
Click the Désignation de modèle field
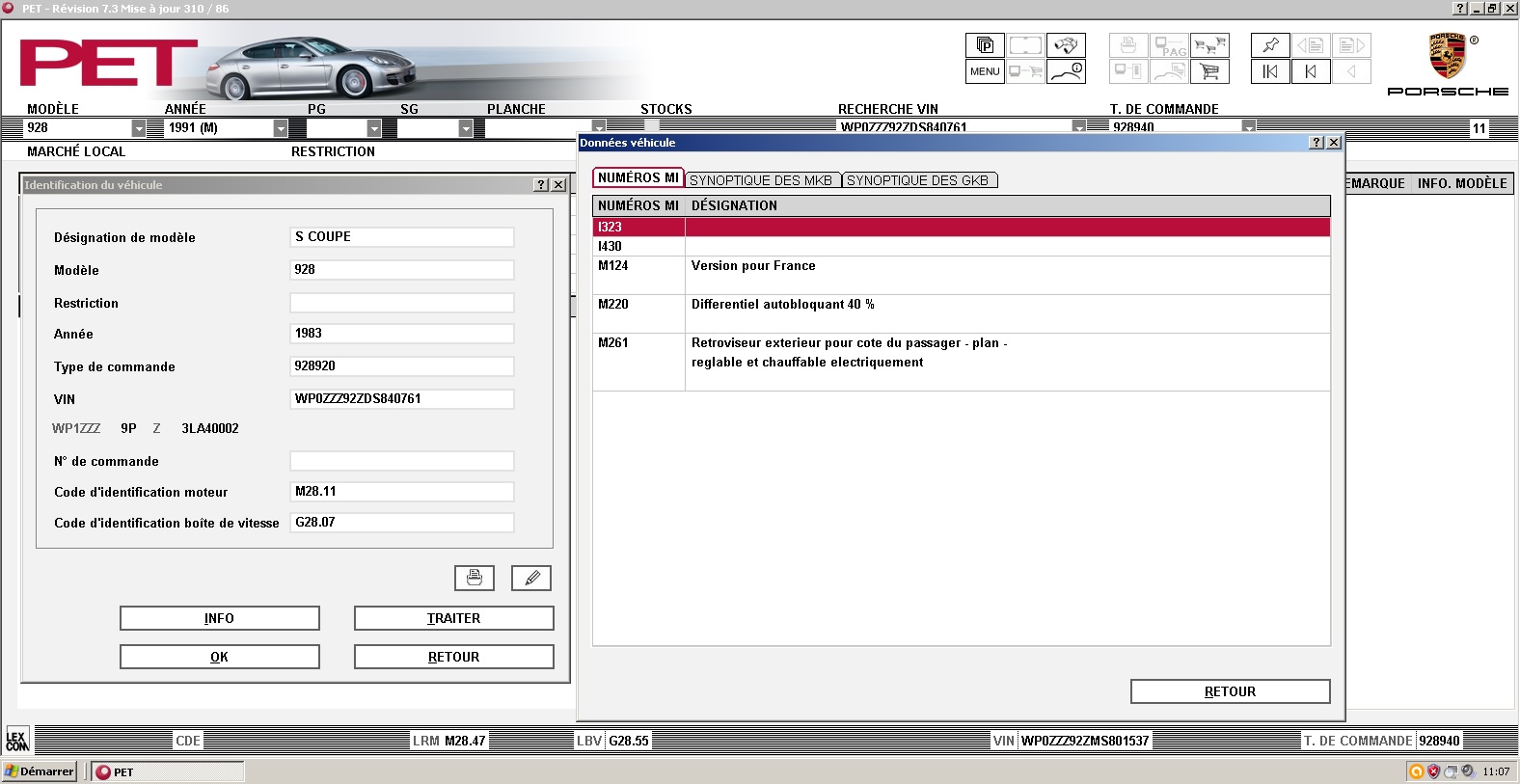coord(402,237)
